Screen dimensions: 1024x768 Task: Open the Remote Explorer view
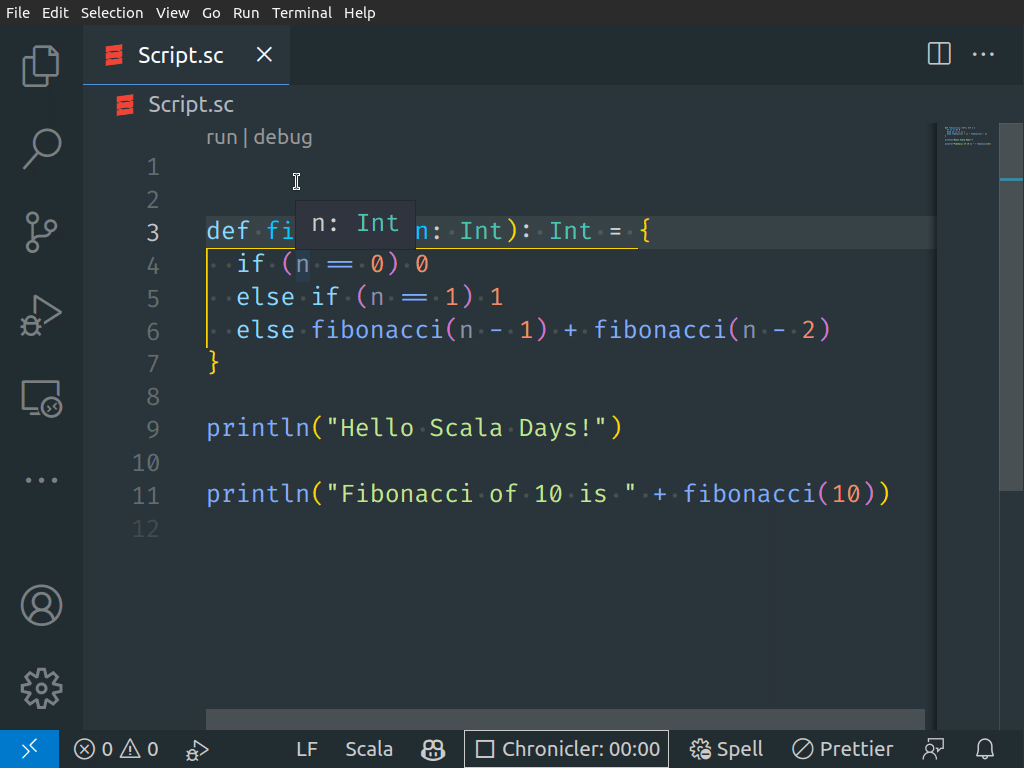point(41,398)
